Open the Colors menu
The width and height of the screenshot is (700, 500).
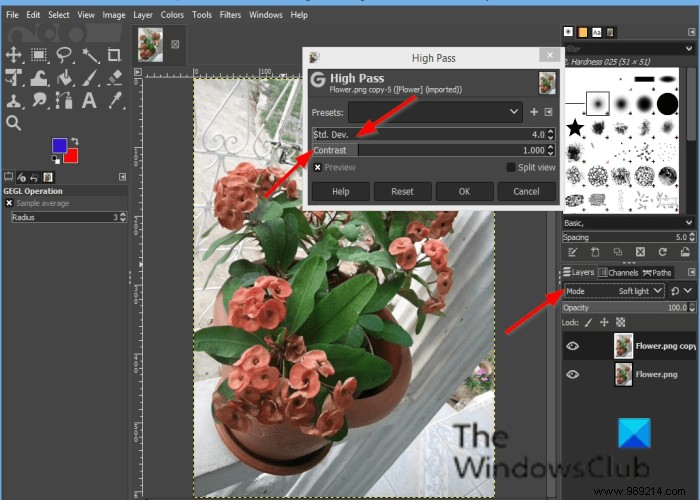coord(172,15)
